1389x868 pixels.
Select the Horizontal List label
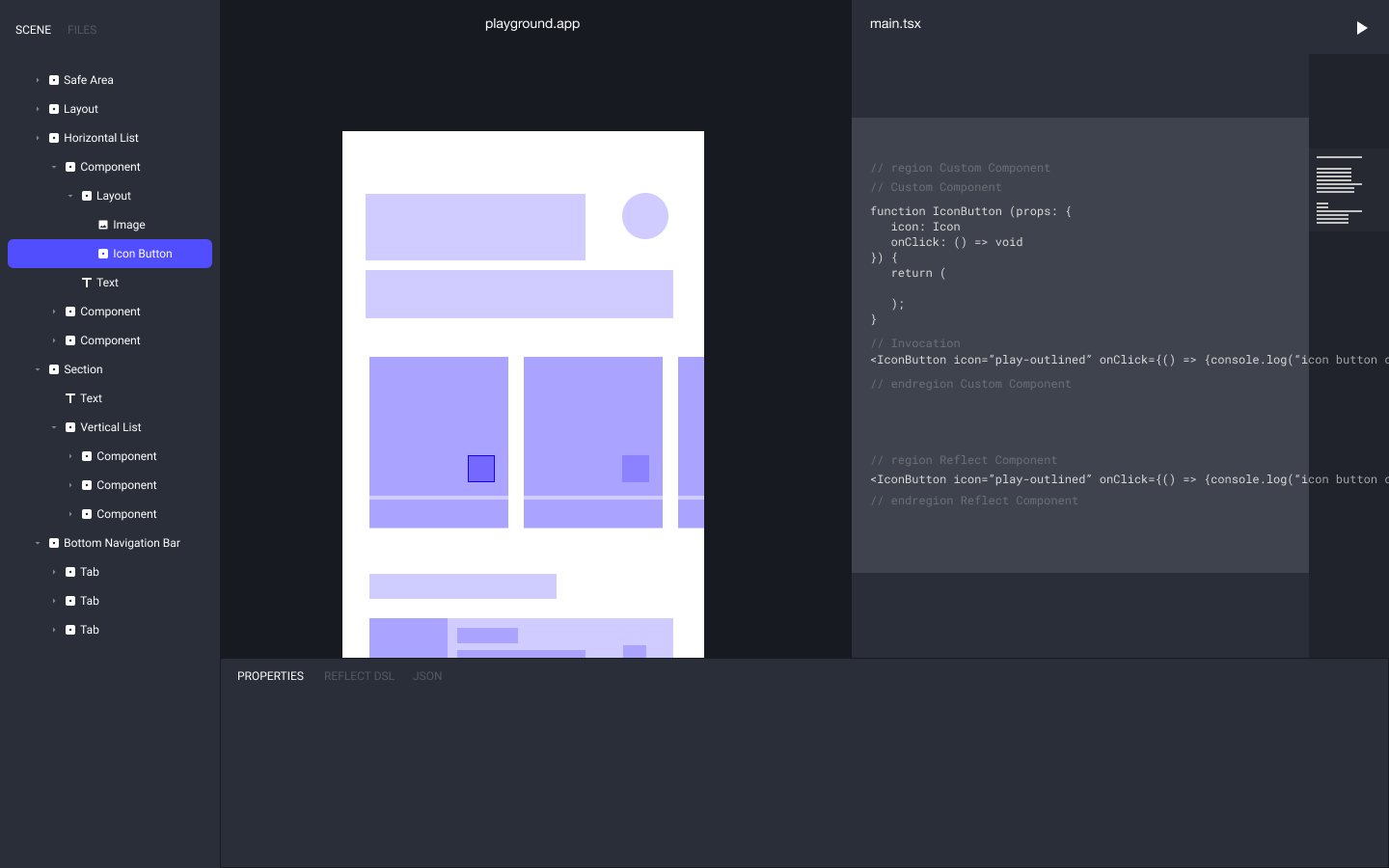[101, 138]
